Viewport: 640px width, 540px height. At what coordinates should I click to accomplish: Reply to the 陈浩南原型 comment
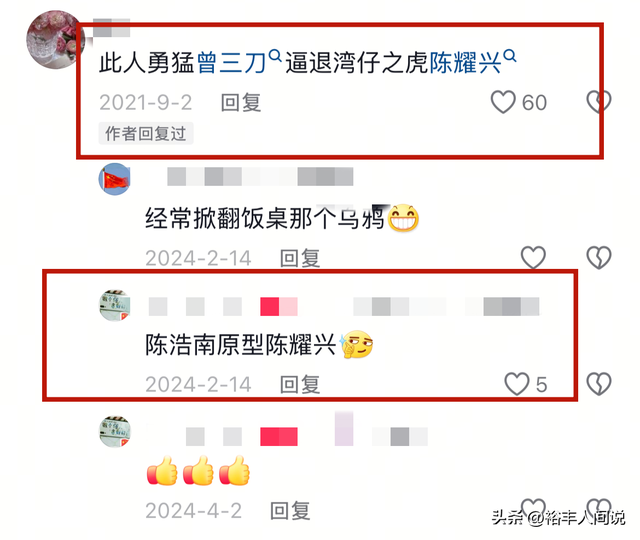(300, 384)
